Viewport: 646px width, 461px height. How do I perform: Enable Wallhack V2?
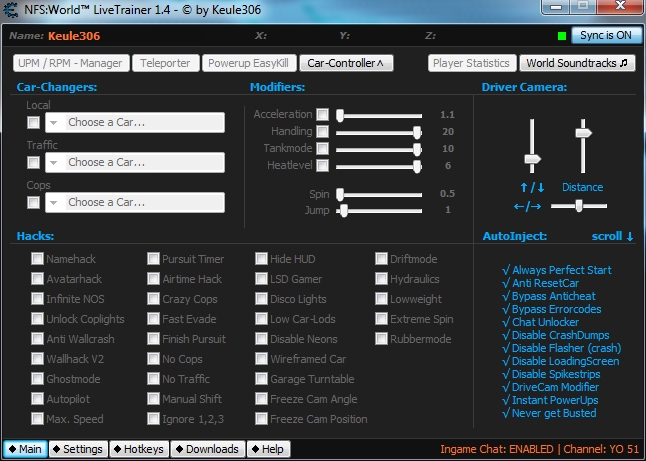(37, 359)
